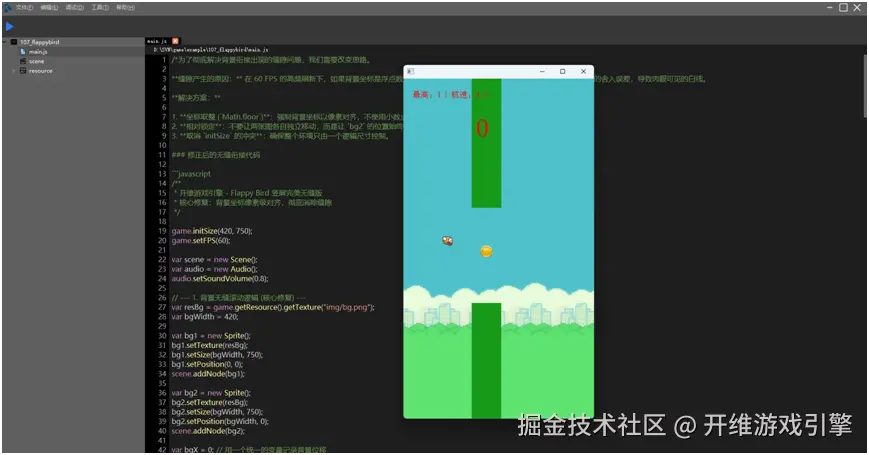This screenshot has height=455, width=869.
Task: Select main.js in the project tree
Action: [x=38, y=52]
